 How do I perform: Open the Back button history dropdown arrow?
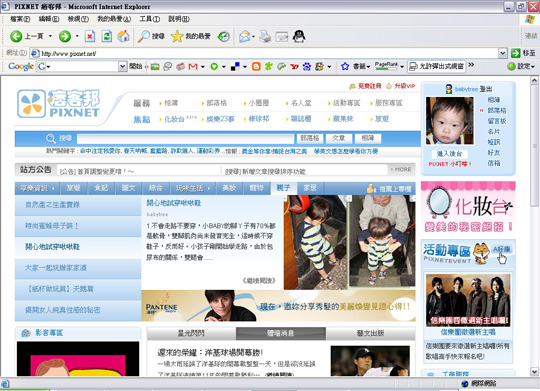coord(50,36)
